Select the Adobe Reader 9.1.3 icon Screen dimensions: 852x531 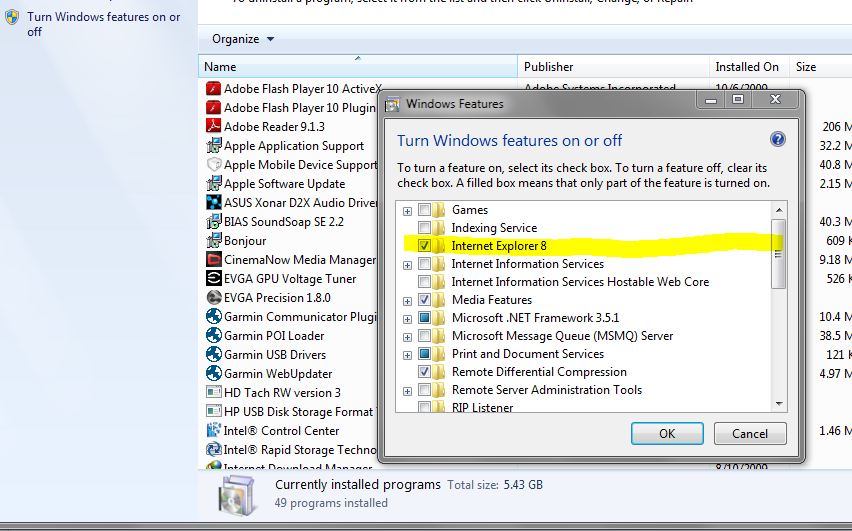pyautogui.click(x=214, y=126)
